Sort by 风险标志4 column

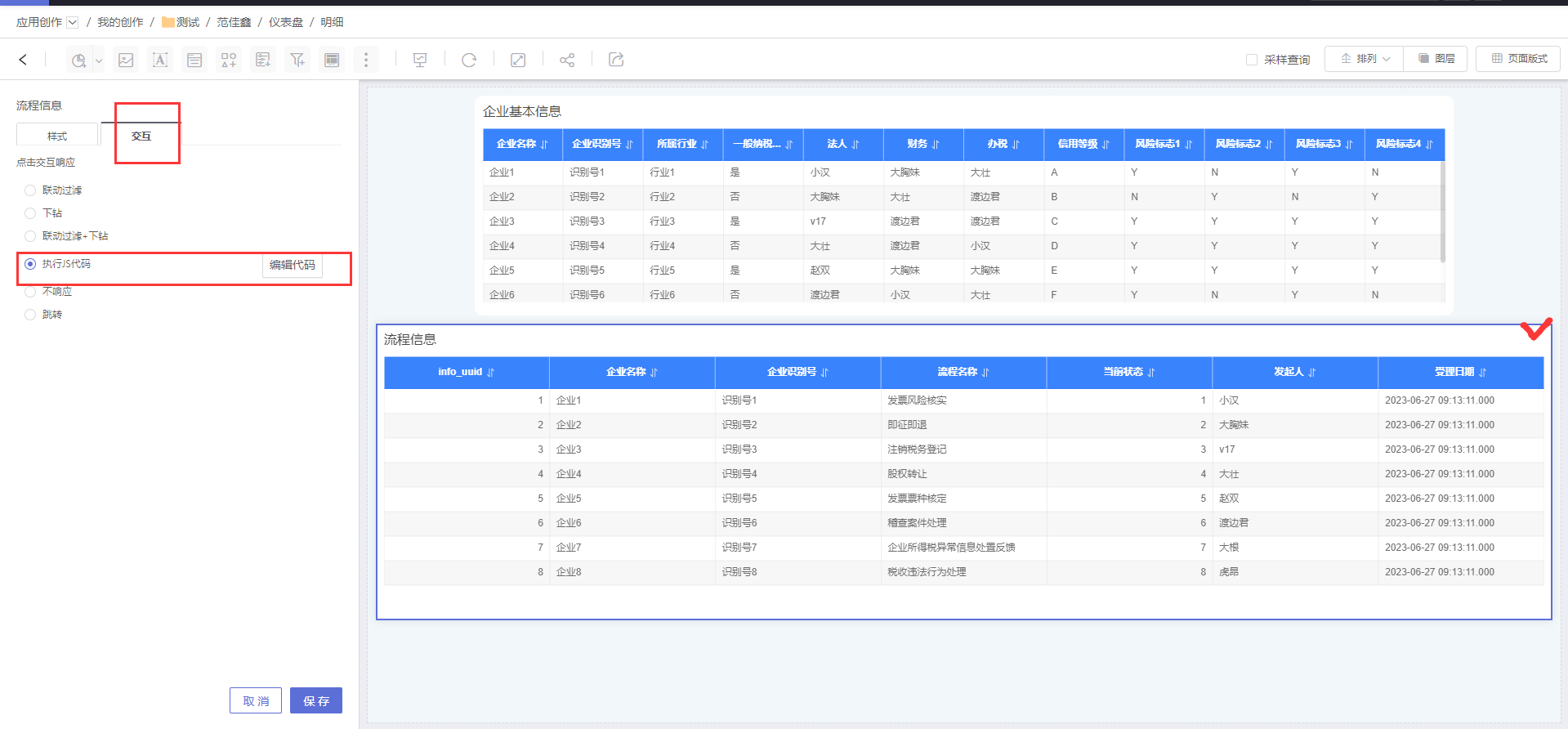[1429, 145]
